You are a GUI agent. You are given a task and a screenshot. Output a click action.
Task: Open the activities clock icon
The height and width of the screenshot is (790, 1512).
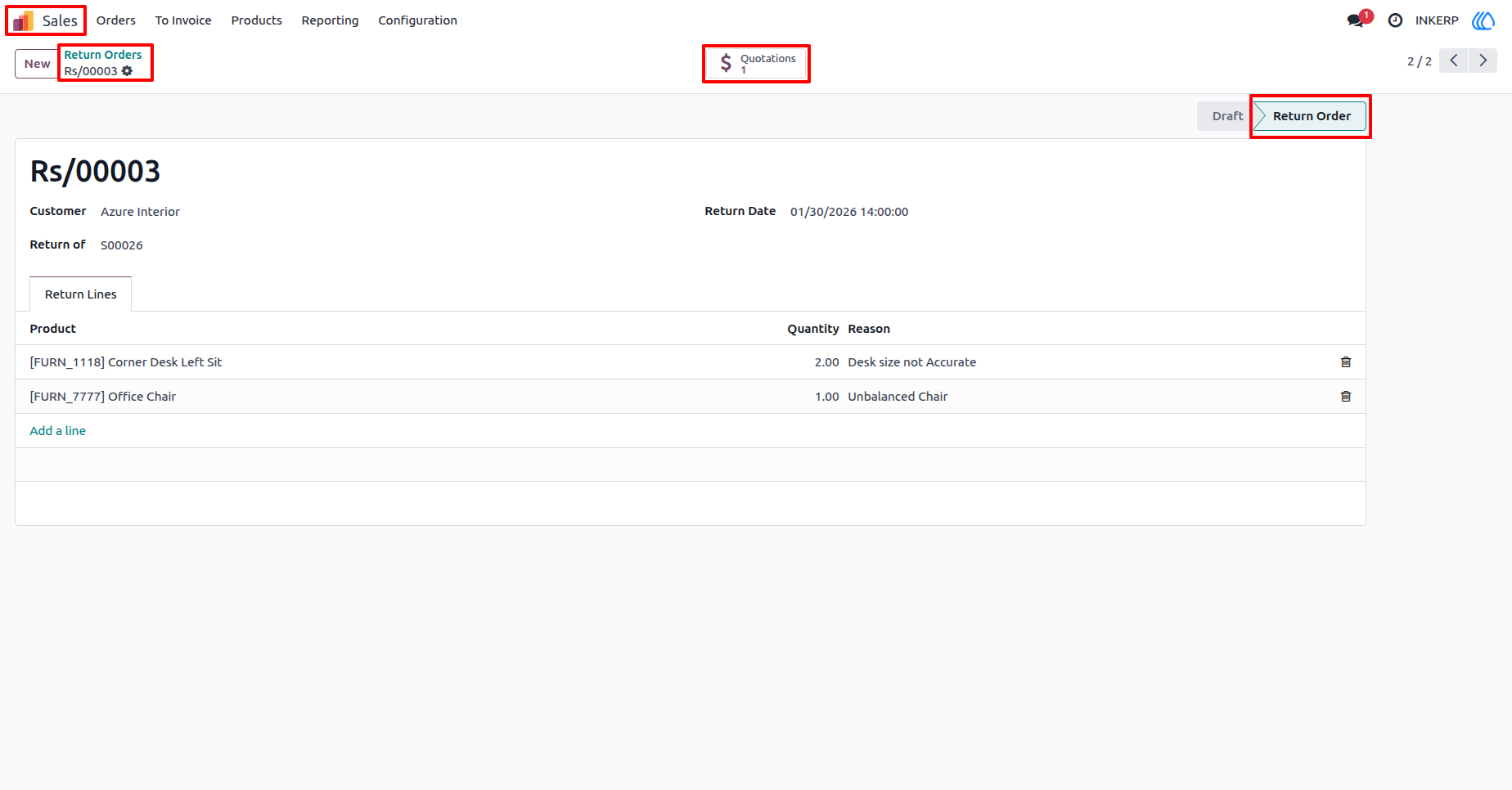[x=1395, y=20]
